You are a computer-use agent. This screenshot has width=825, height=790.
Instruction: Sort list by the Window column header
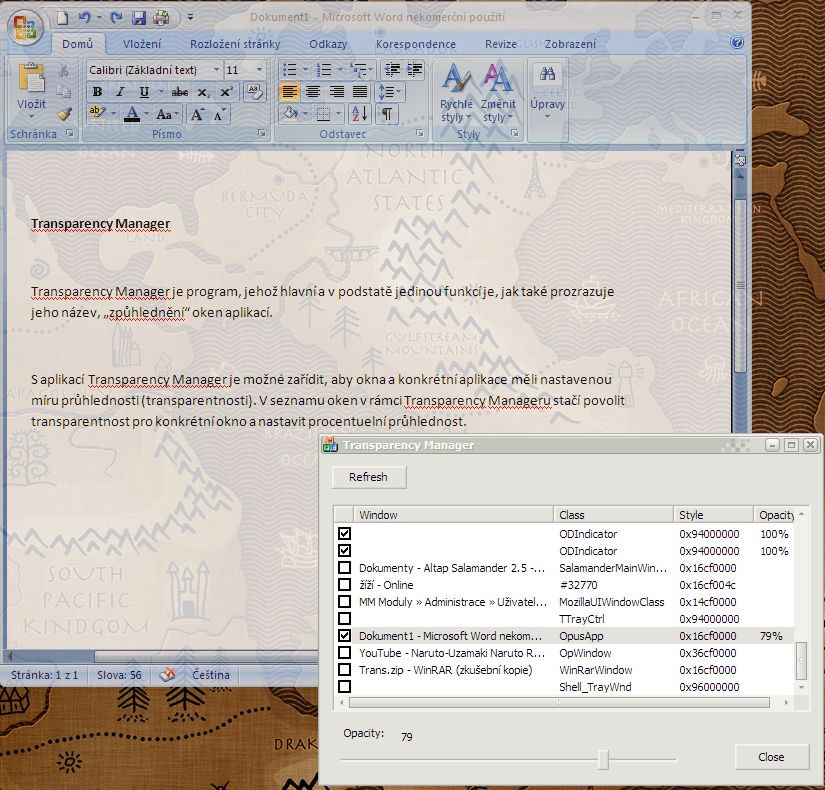tap(454, 515)
